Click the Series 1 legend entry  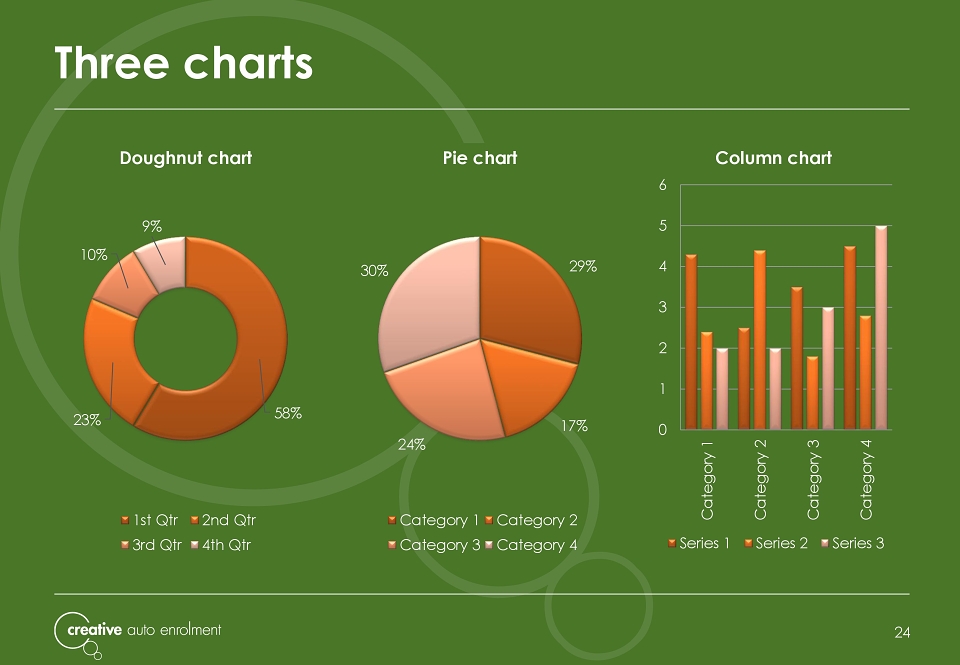pos(699,543)
